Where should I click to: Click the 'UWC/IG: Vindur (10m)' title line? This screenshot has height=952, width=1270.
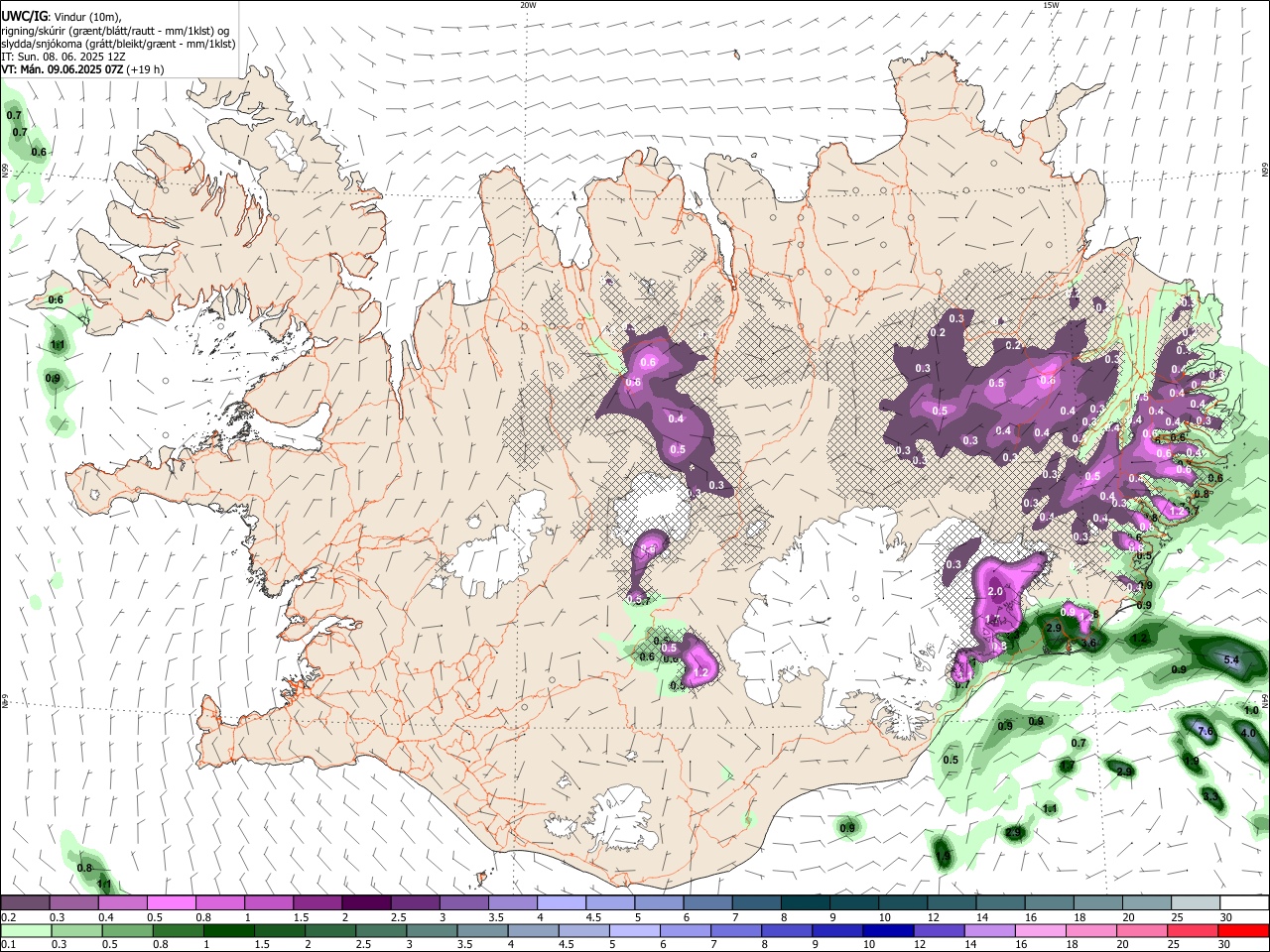click(62, 17)
